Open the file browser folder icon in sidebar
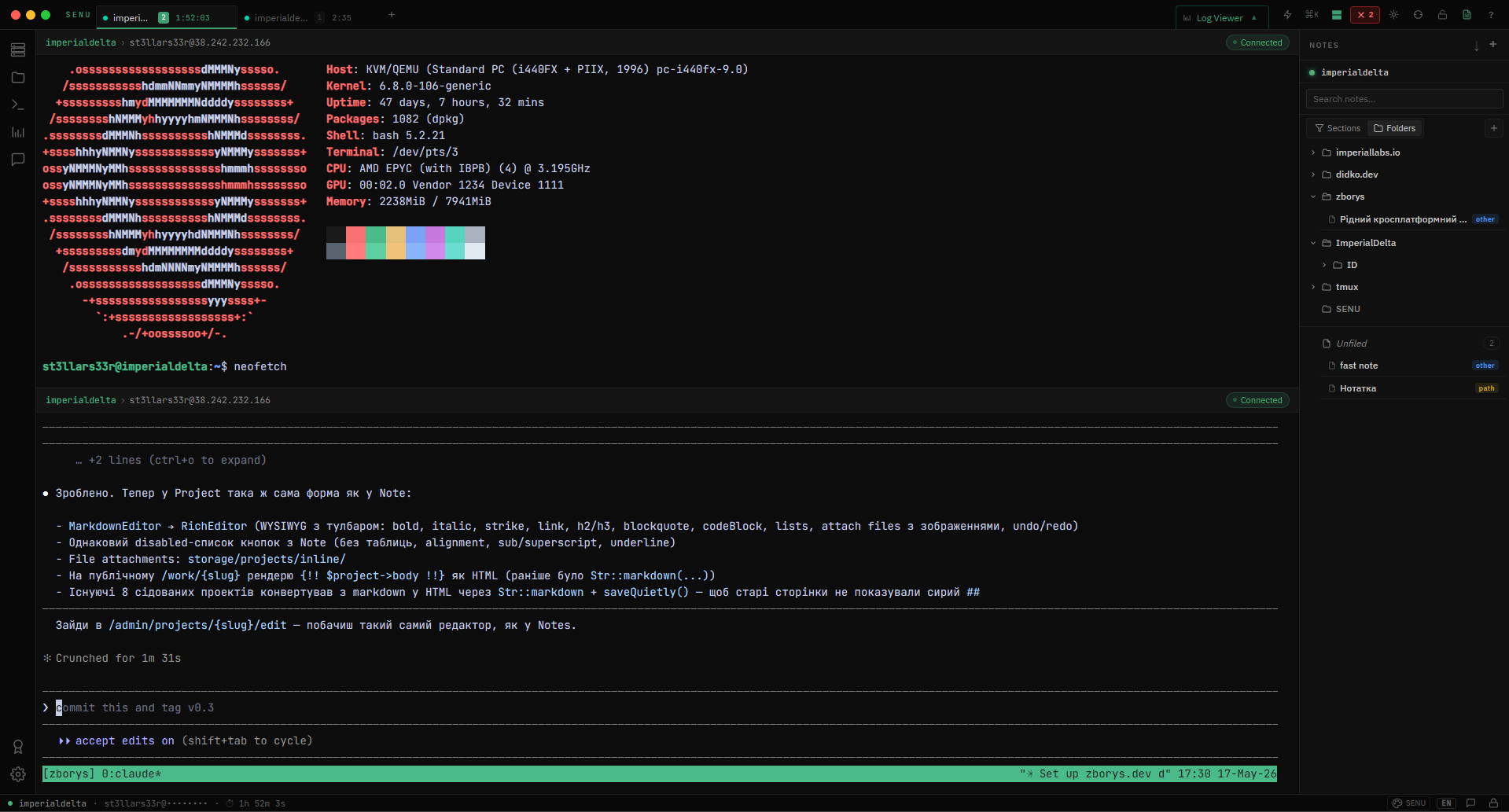 pos(18,77)
